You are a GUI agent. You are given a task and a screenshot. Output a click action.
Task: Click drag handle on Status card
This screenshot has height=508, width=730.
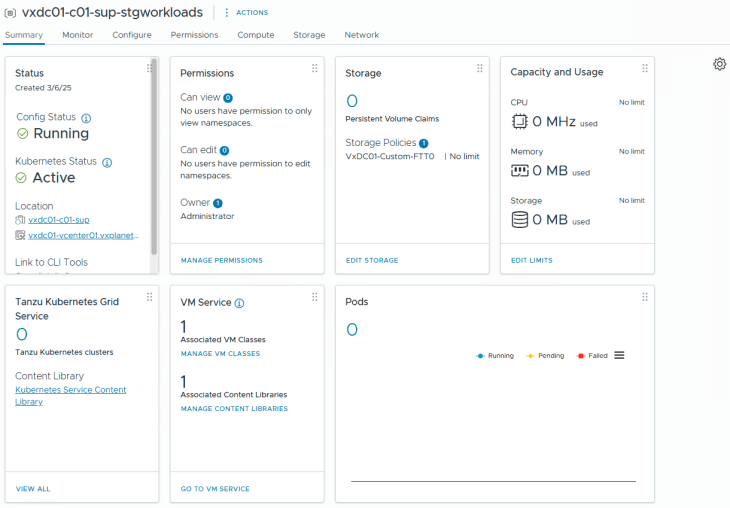pyautogui.click(x=149, y=68)
